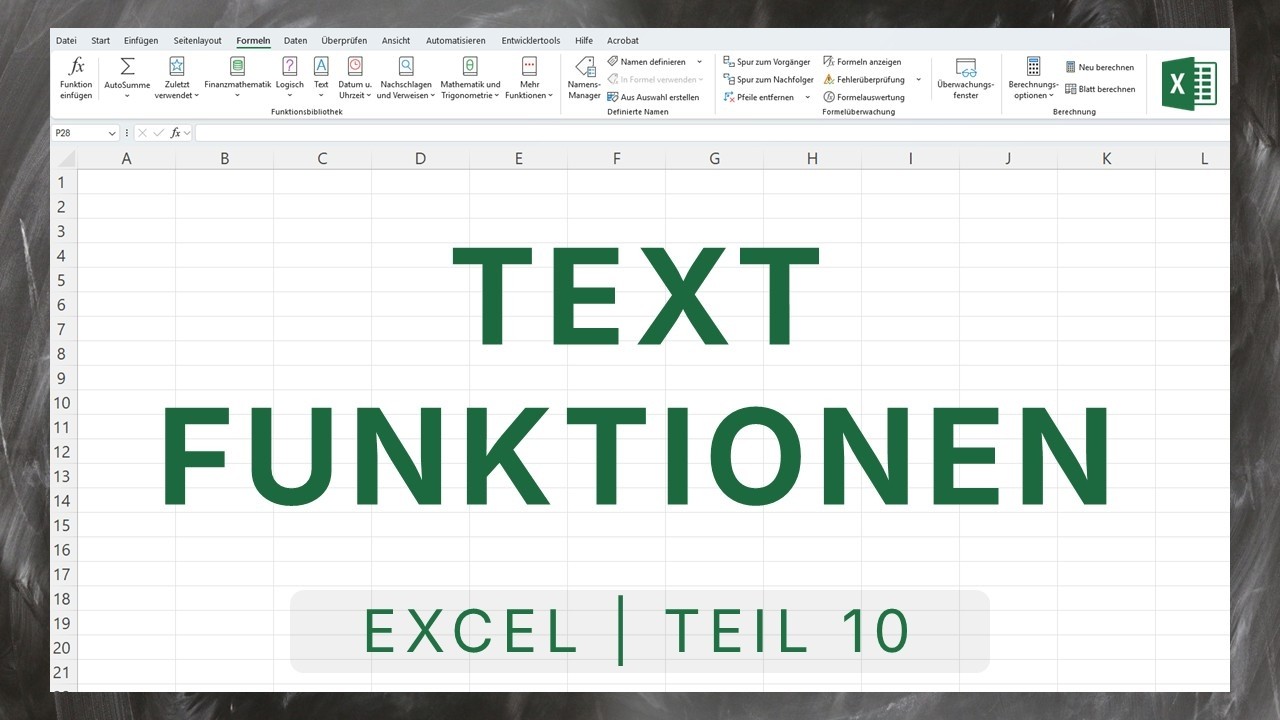The image size is (1280, 720).
Task: Click into the formula bar input
Action: pyautogui.click(x=712, y=133)
